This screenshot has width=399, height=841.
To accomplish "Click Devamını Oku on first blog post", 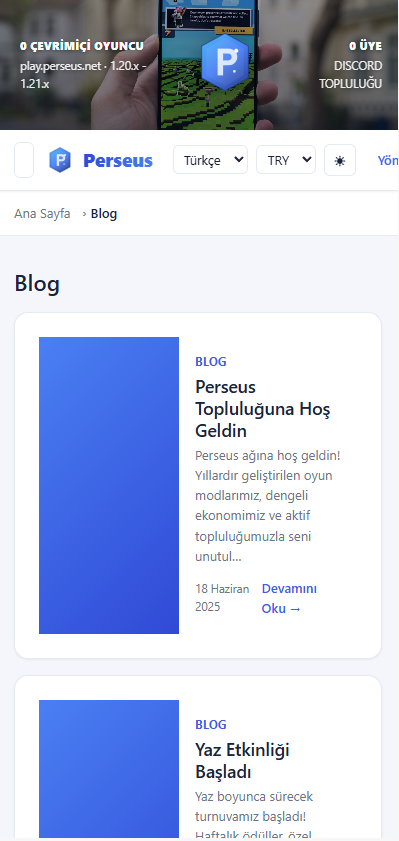I will click(x=289, y=599).
